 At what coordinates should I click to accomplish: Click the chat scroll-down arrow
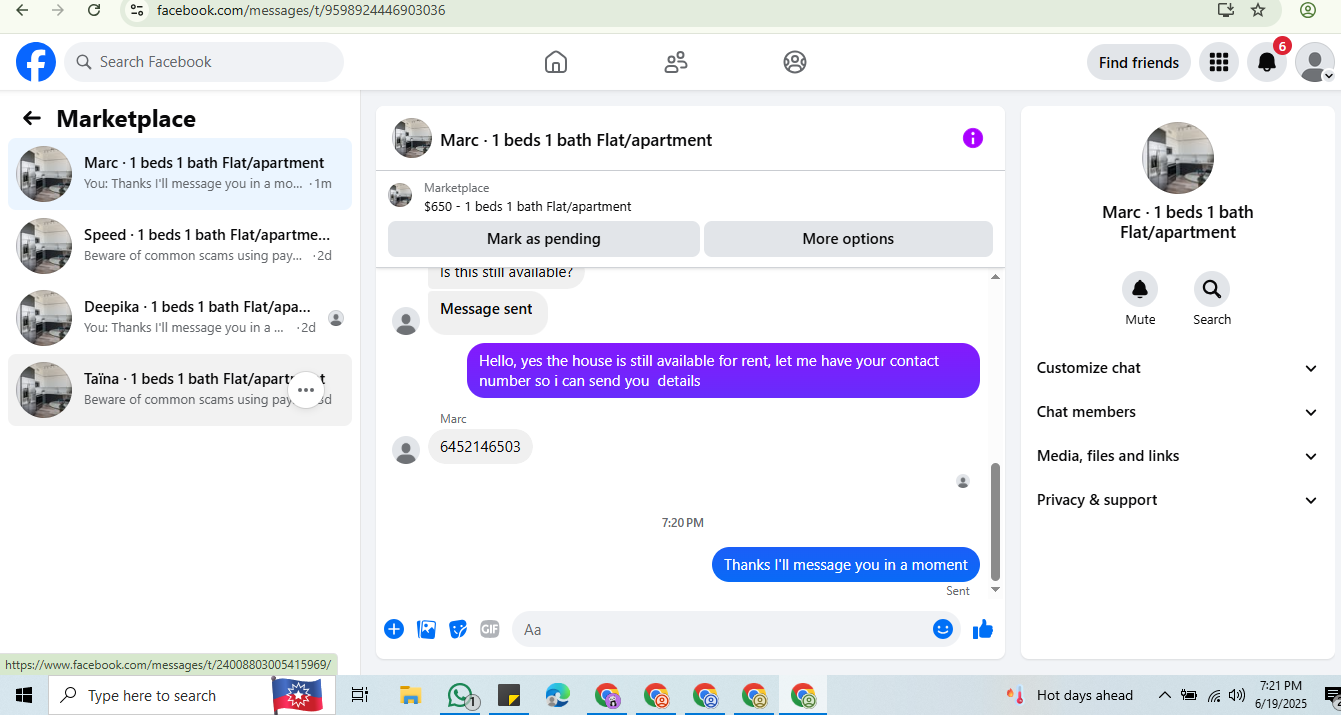(994, 590)
